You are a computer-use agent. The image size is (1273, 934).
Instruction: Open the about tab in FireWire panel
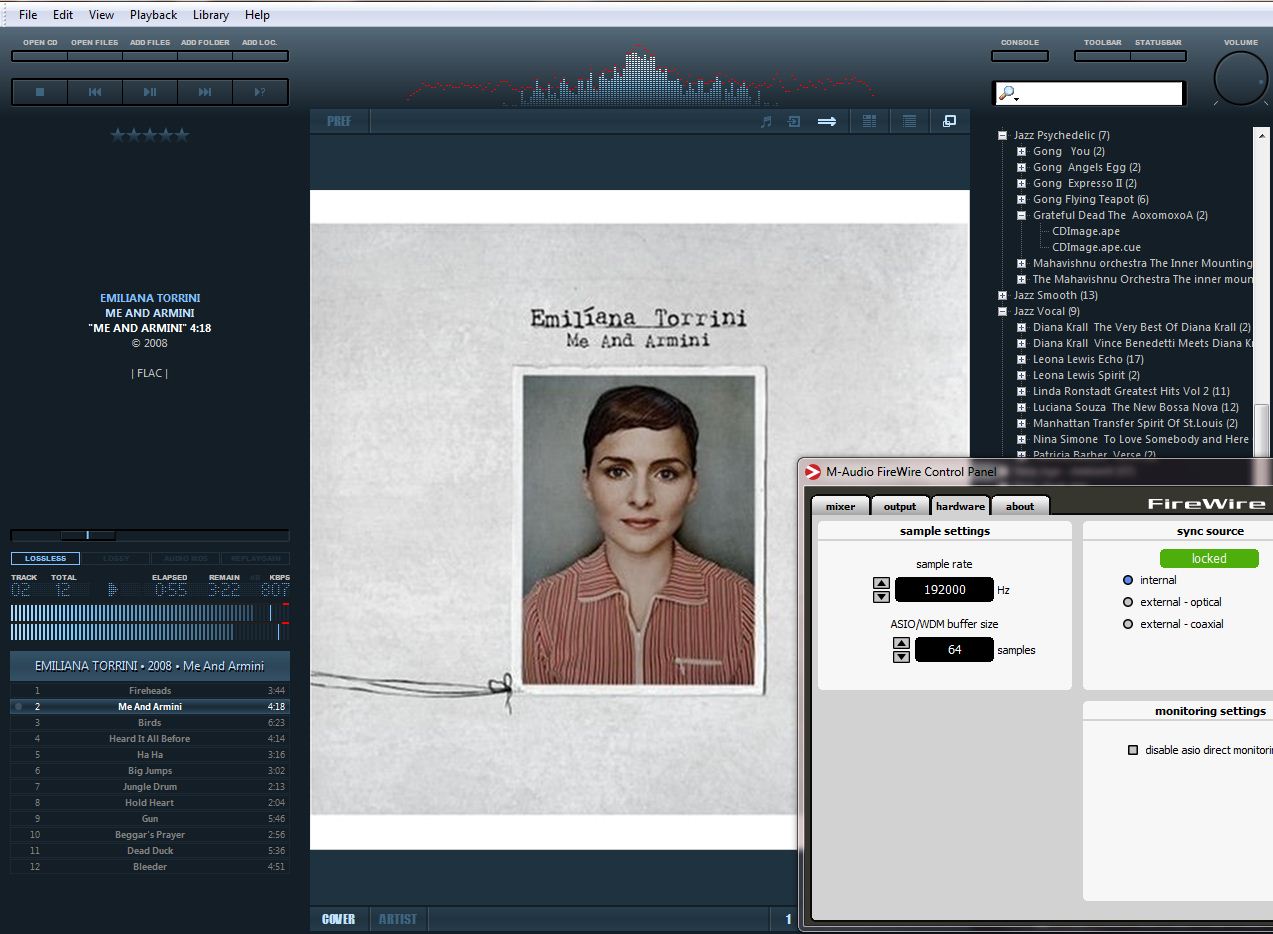coord(1020,506)
